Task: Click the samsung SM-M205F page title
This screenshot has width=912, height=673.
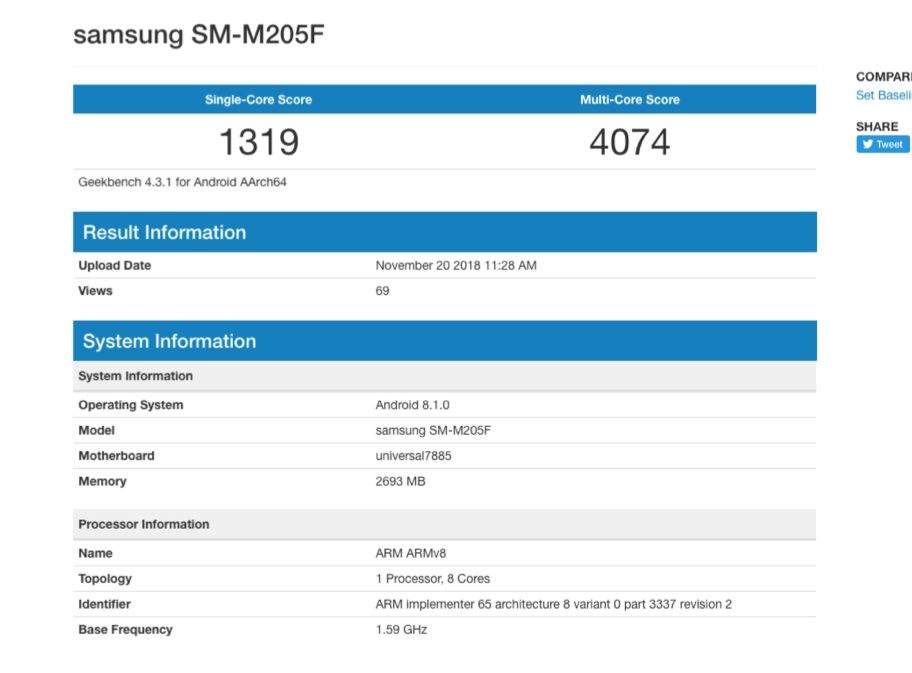Action: tap(199, 35)
